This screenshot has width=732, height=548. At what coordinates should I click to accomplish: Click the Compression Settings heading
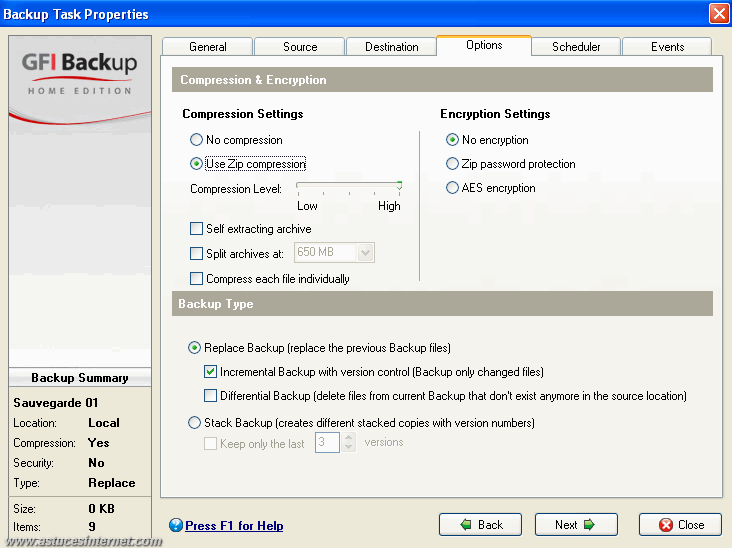coord(243,114)
